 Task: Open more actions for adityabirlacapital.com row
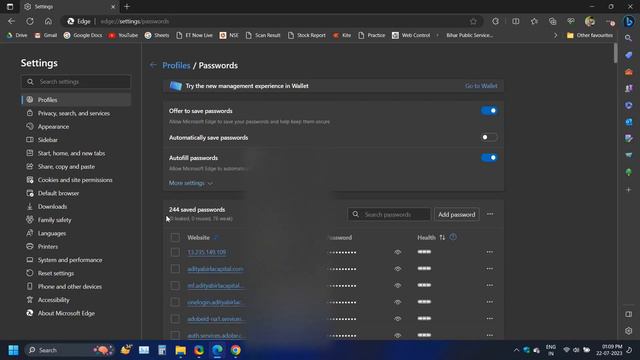click(x=489, y=269)
